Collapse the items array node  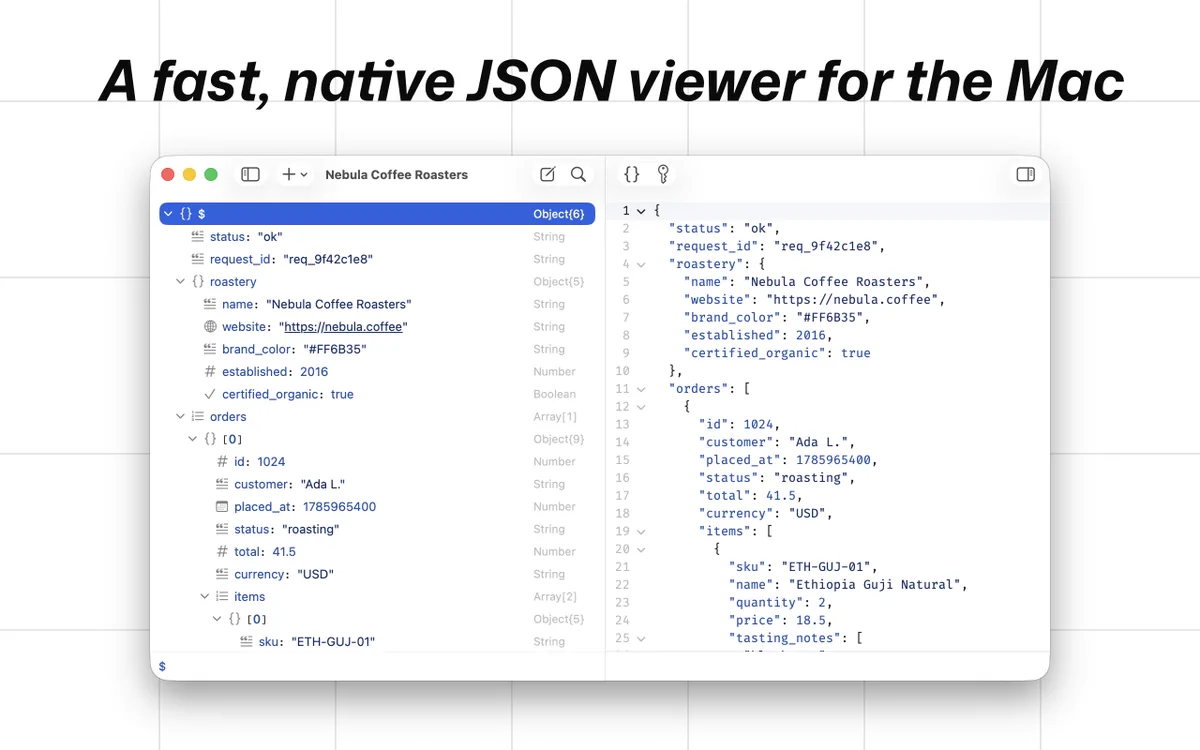click(204, 597)
